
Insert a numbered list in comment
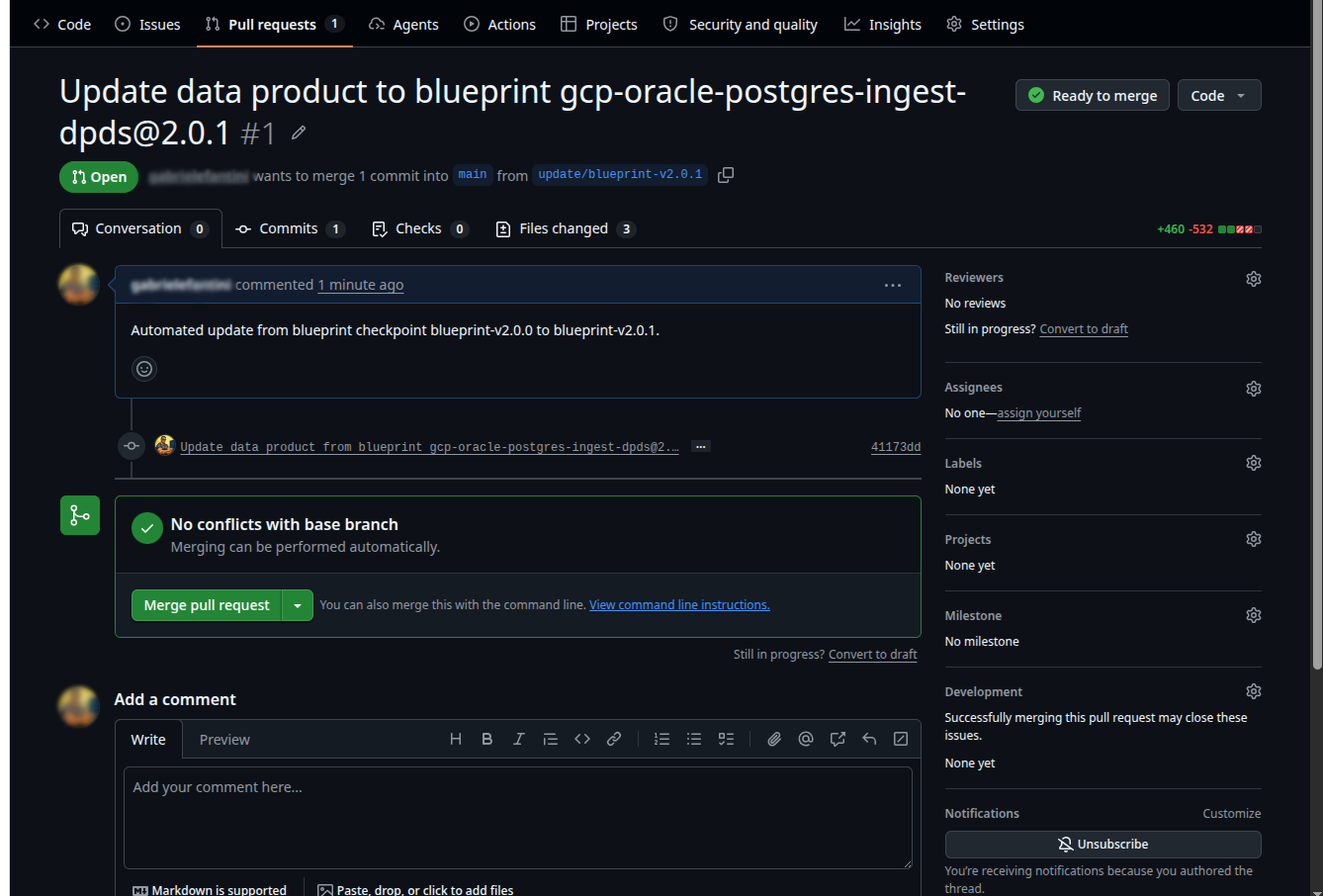coord(662,739)
